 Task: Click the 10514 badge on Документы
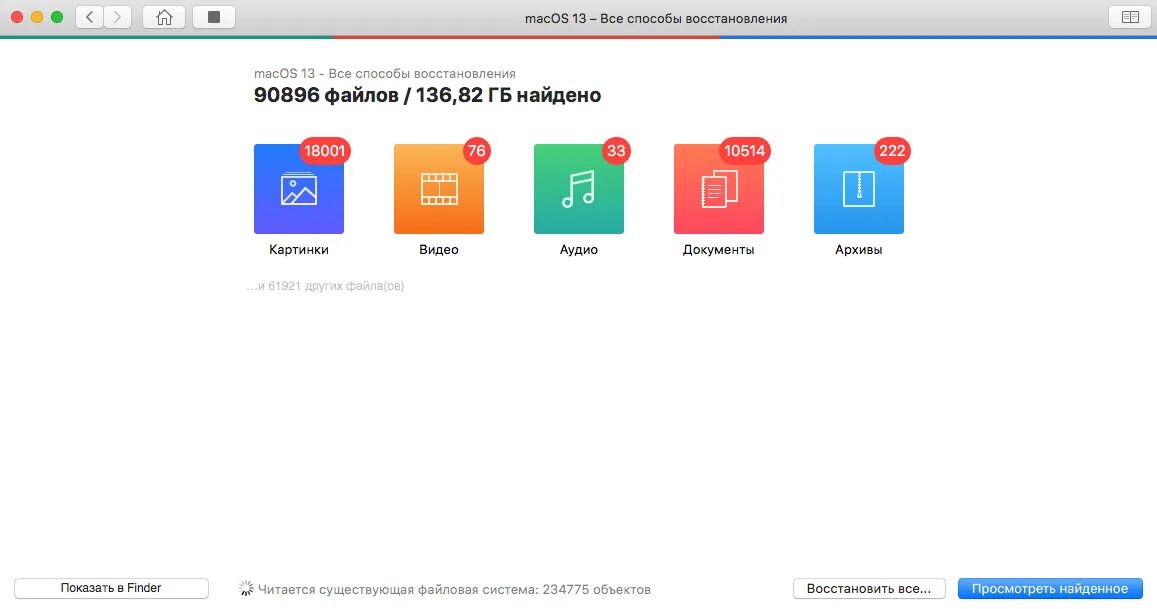745,151
